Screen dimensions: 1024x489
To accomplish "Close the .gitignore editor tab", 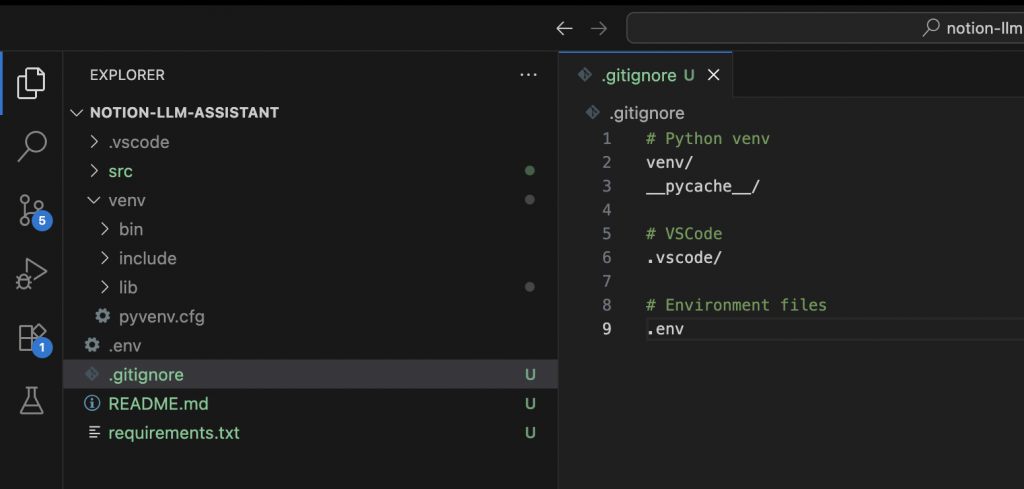I will click(x=713, y=76).
